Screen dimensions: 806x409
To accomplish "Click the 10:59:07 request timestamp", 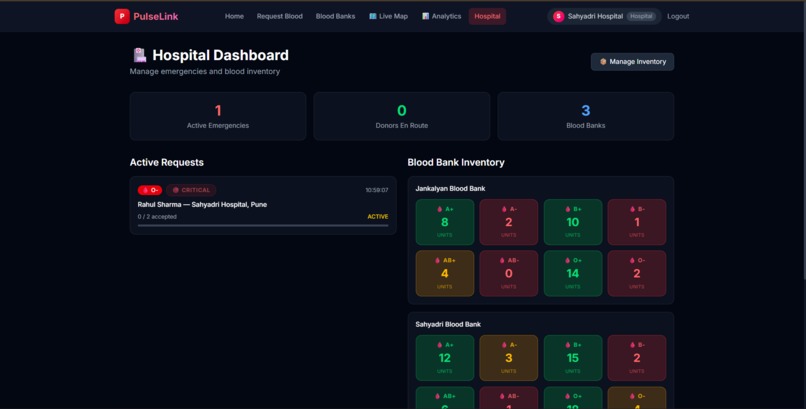I will (x=377, y=190).
